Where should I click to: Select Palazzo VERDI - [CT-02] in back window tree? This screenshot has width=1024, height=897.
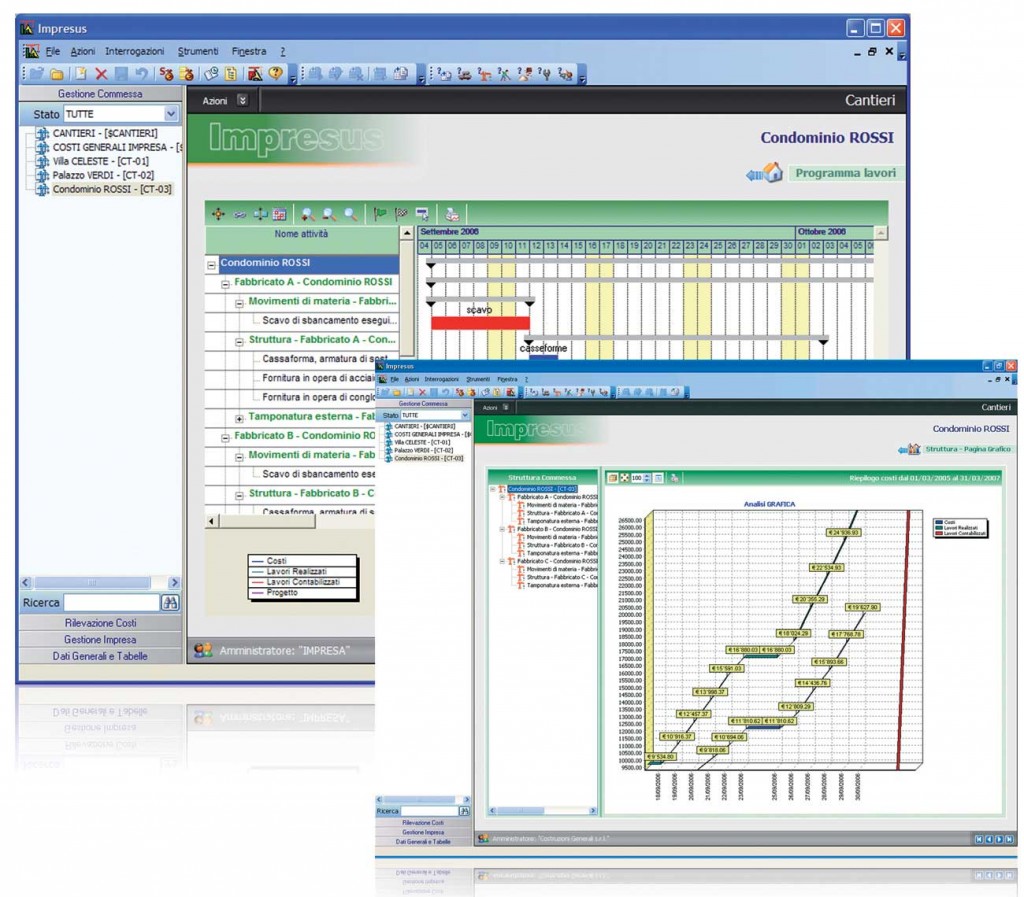[x=103, y=175]
